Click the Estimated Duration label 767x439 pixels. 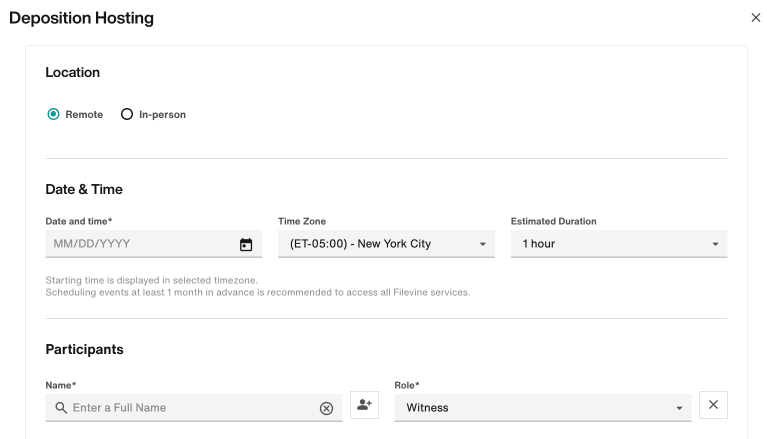(554, 221)
